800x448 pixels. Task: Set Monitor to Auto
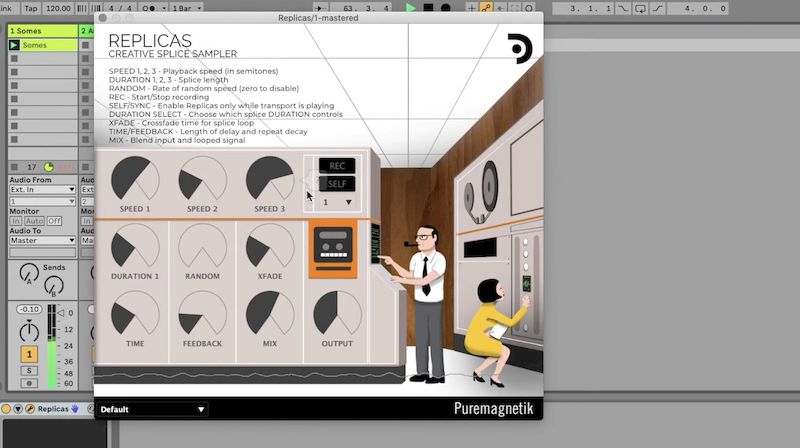(34, 221)
